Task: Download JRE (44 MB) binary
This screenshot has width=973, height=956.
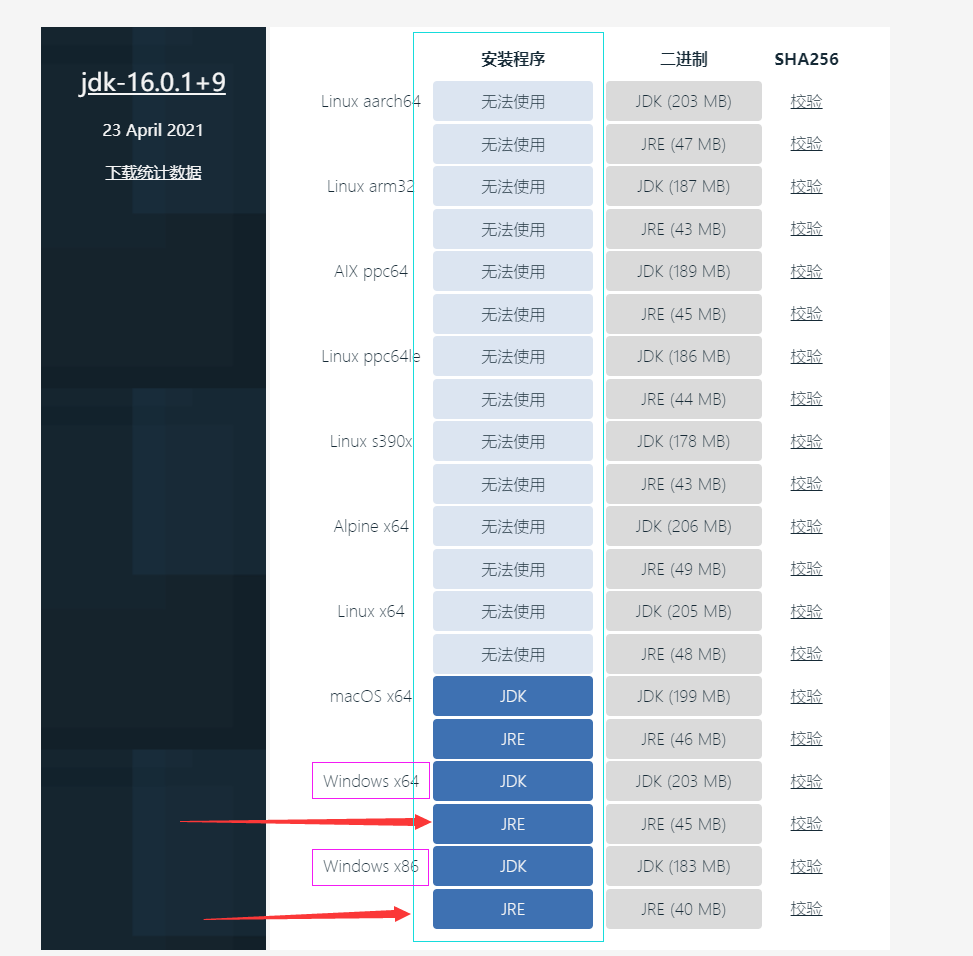Action: 684,399
